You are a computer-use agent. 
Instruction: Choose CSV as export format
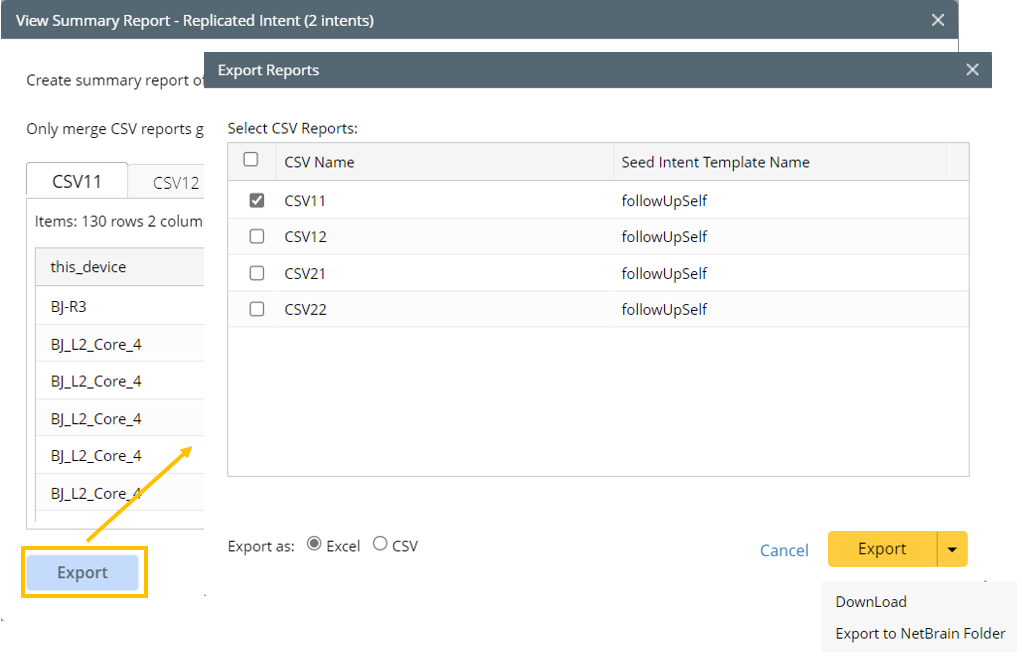[x=380, y=545]
